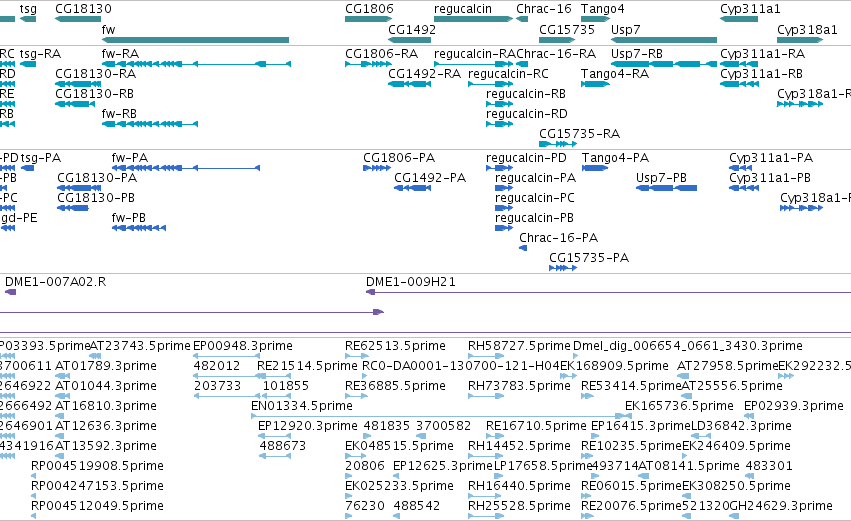Select the fw-RB transcript

tap(150, 124)
